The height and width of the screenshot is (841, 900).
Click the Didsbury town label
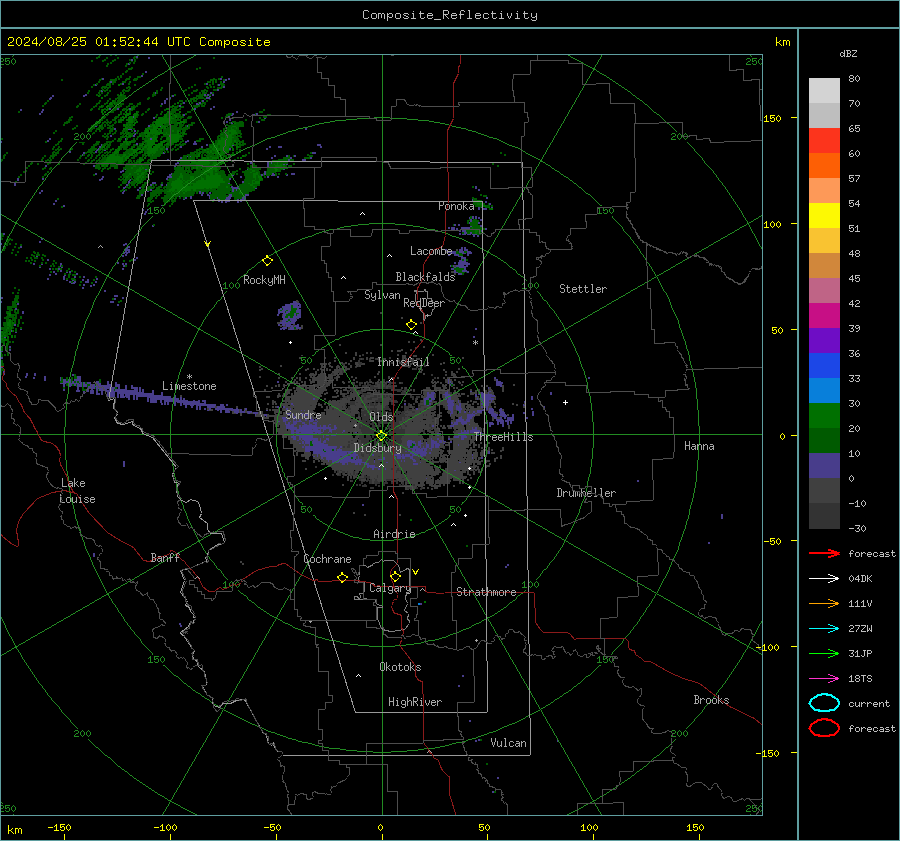[x=378, y=448]
